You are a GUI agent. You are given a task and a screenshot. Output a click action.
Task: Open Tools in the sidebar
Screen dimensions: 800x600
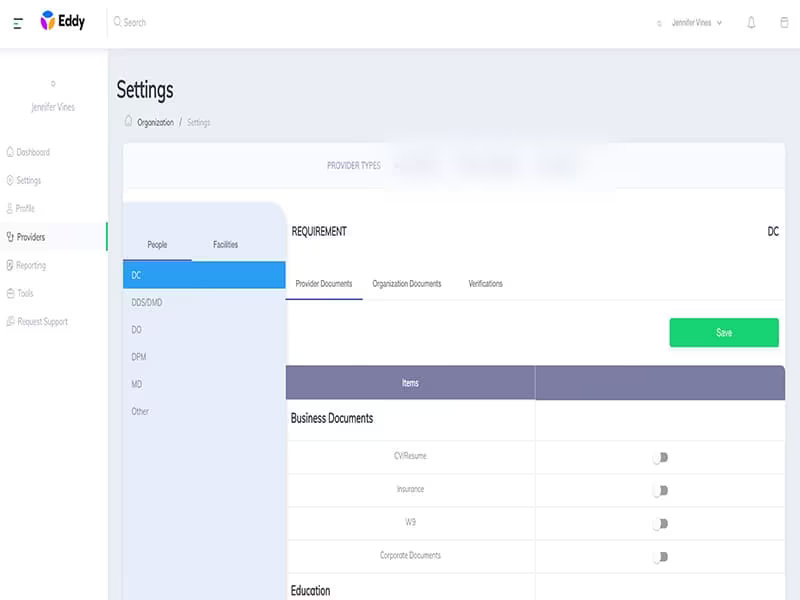point(20,293)
